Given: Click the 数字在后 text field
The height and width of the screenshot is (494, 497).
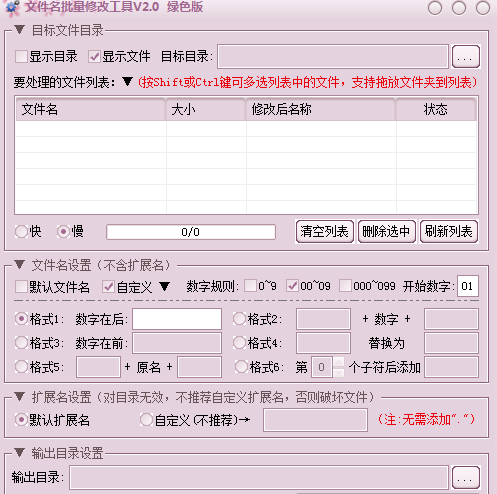Looking at the screenshot, I should [x=177, y=319].
